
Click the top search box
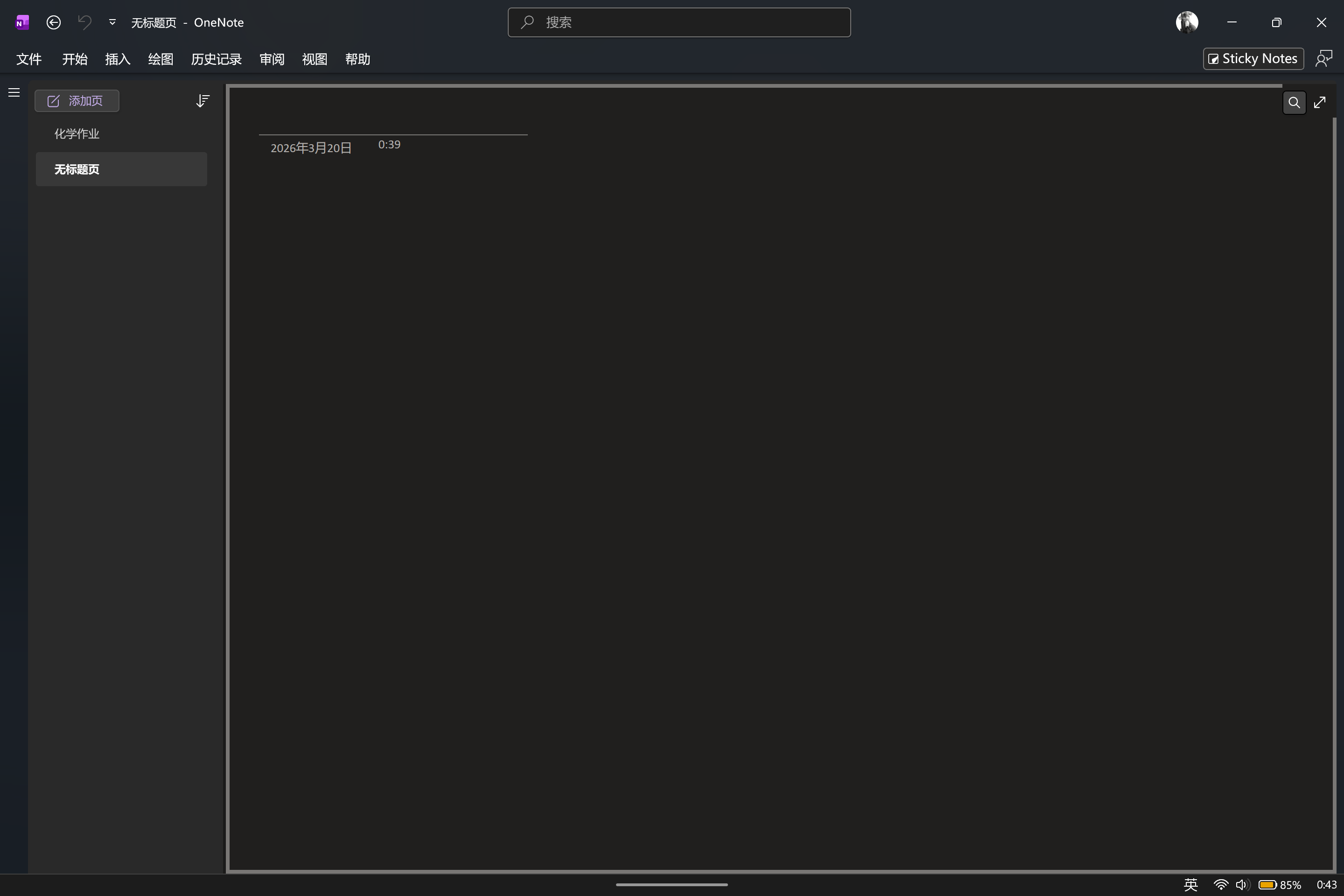[679, 22]
